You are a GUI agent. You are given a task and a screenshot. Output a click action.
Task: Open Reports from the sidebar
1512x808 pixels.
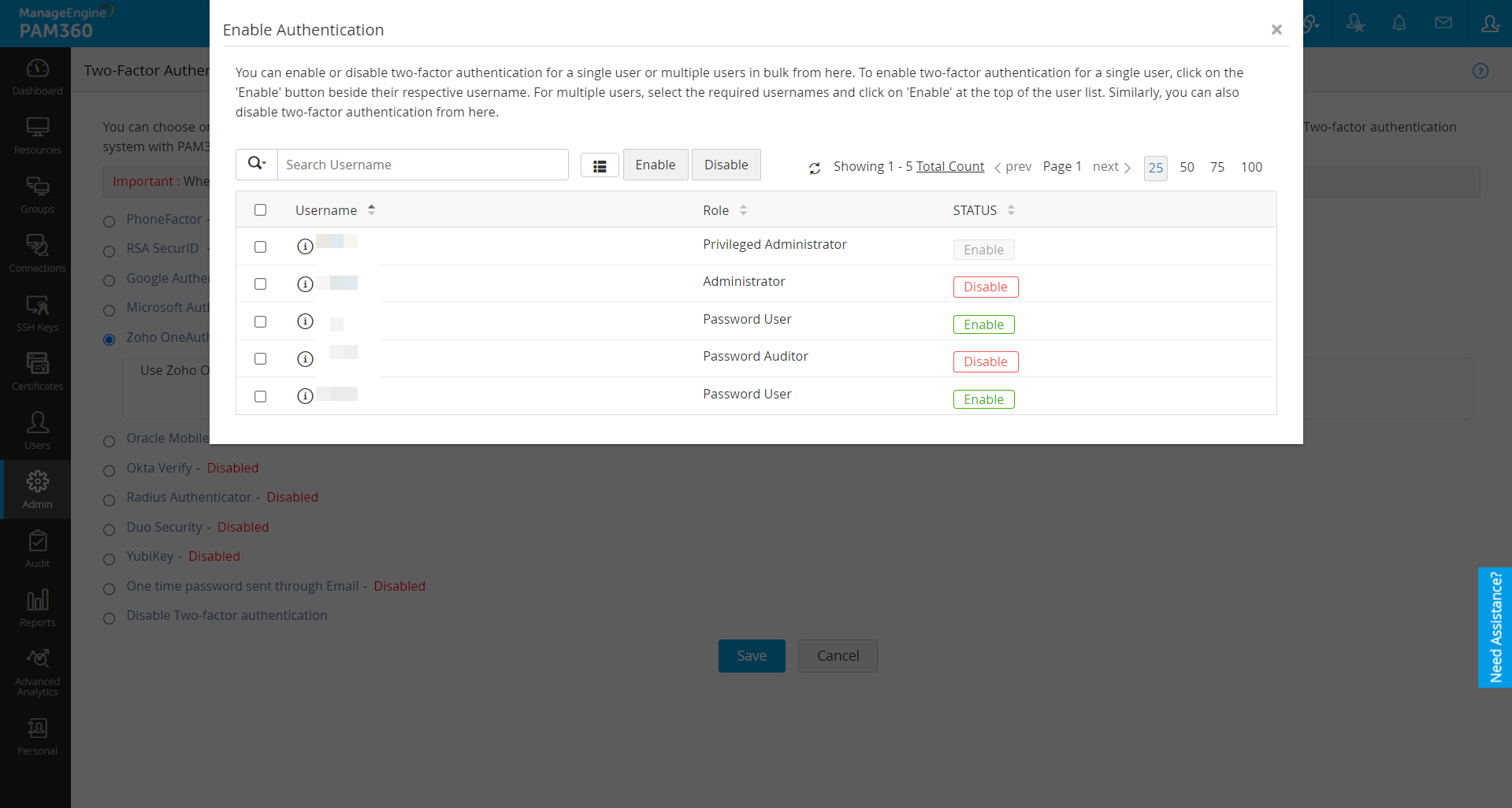coord(37,609)
